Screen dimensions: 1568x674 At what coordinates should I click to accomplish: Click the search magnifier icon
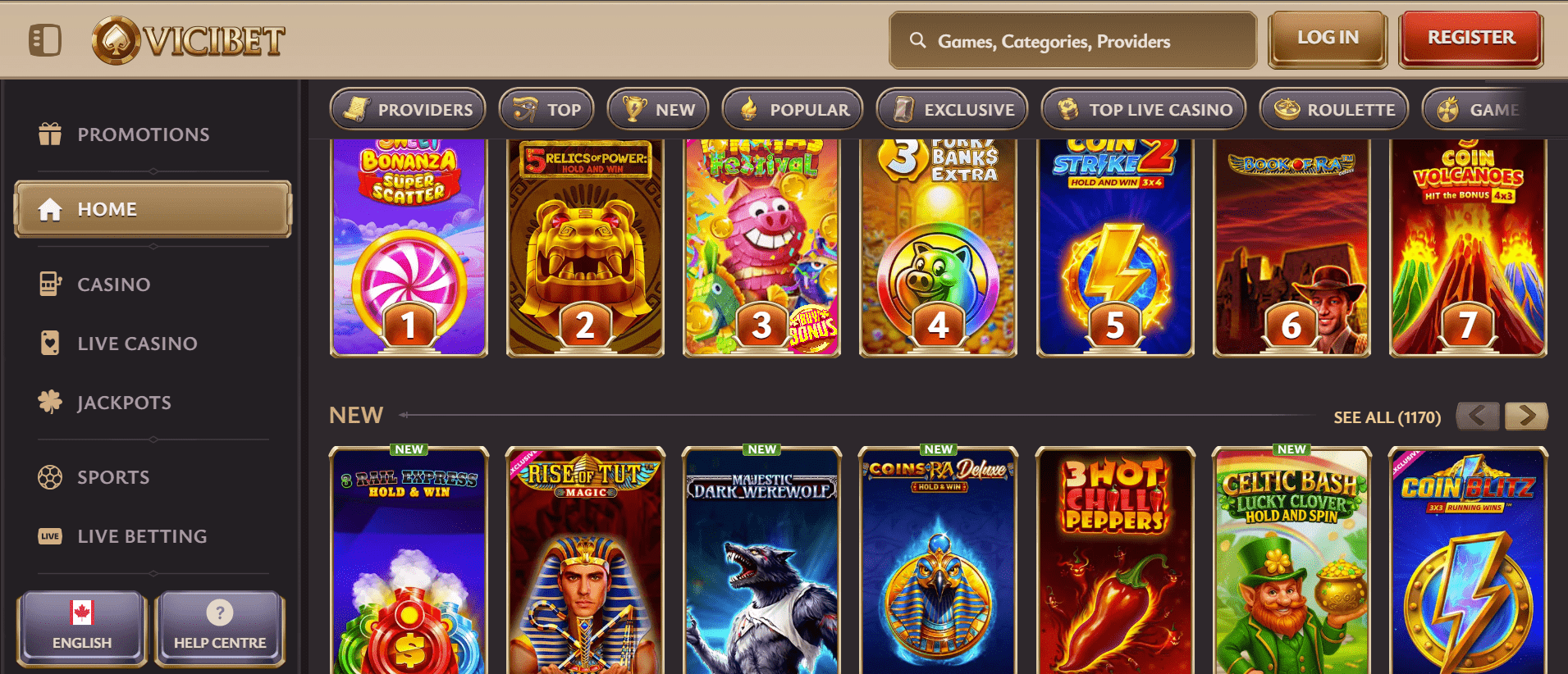[x=917, y=40]
